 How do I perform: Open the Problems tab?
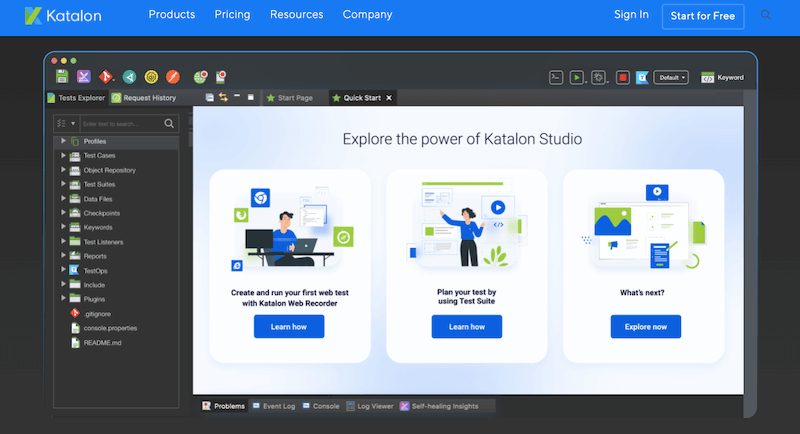coord(223,406)
